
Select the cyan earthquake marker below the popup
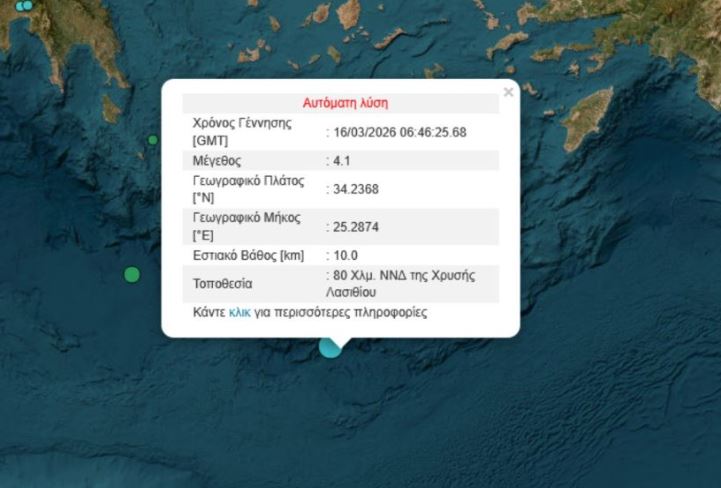[329, 347]
